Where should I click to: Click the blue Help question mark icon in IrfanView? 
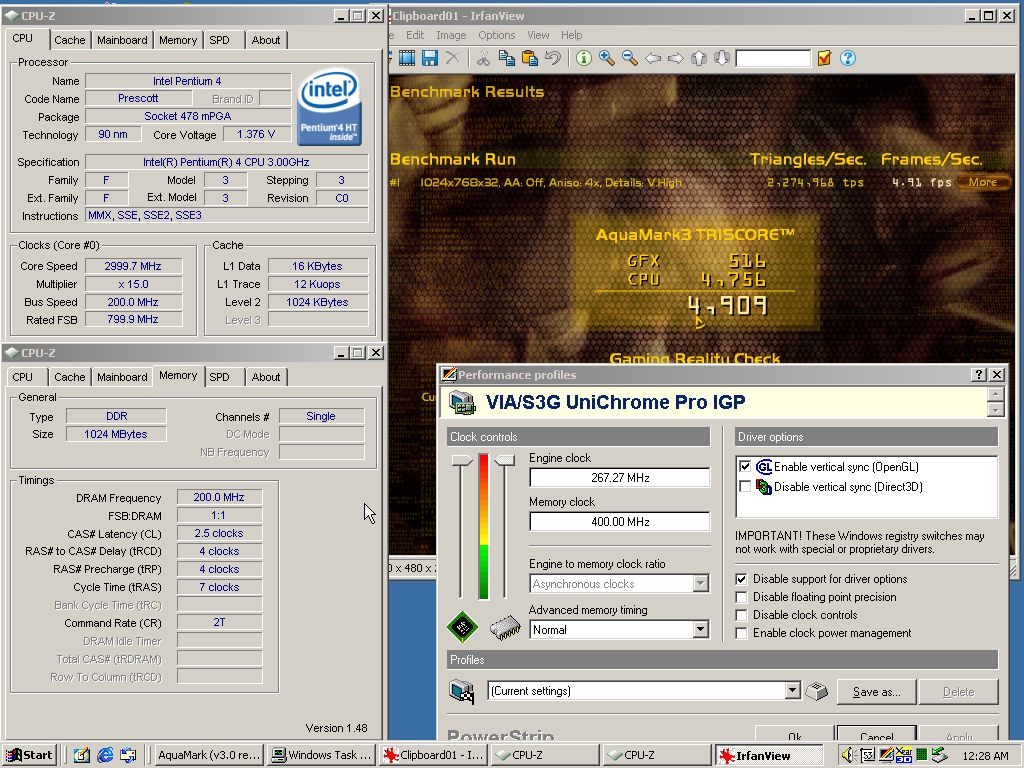(x=848, y=58)
